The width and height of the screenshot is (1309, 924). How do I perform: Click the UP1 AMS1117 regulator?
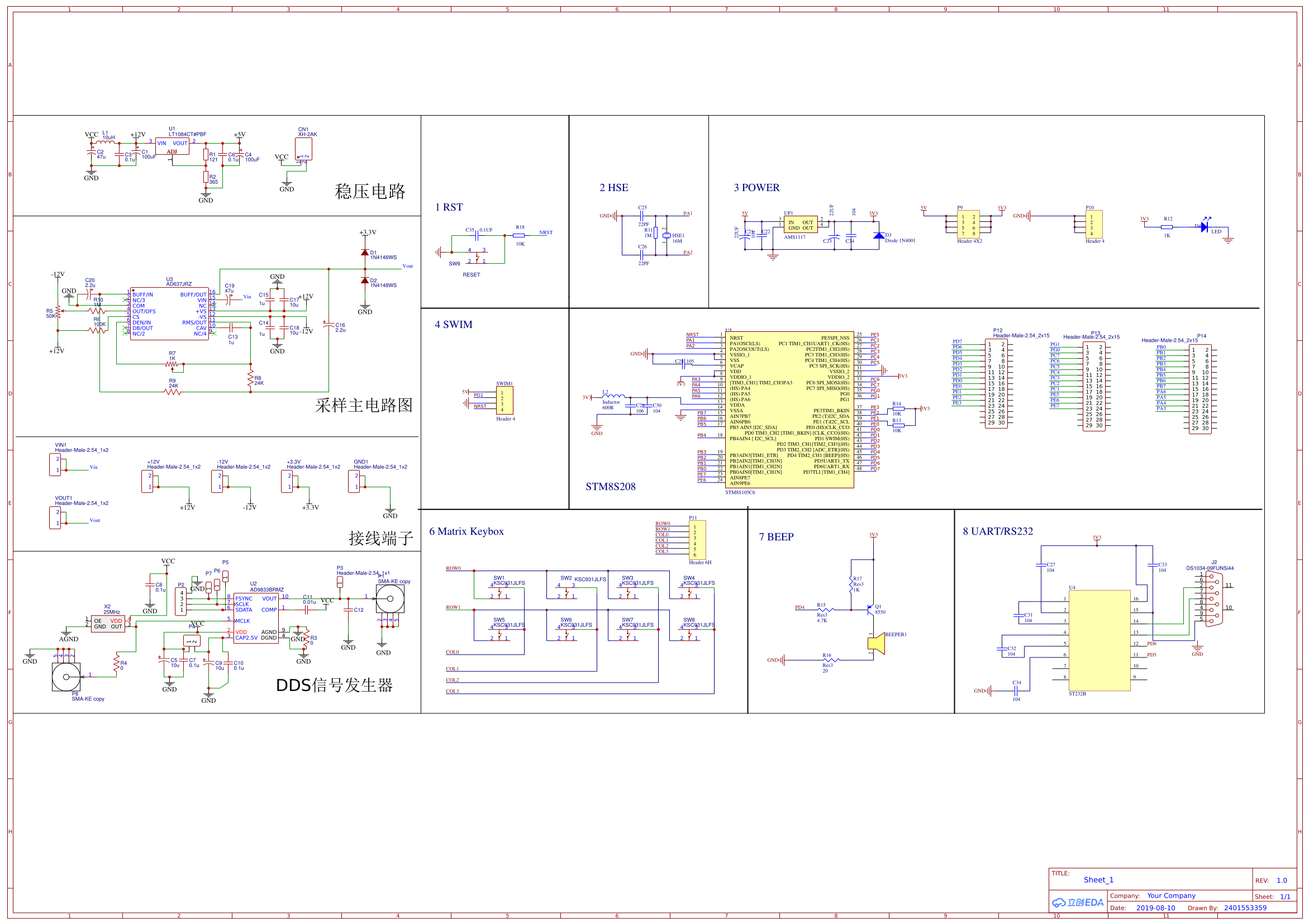coord(801,225)
